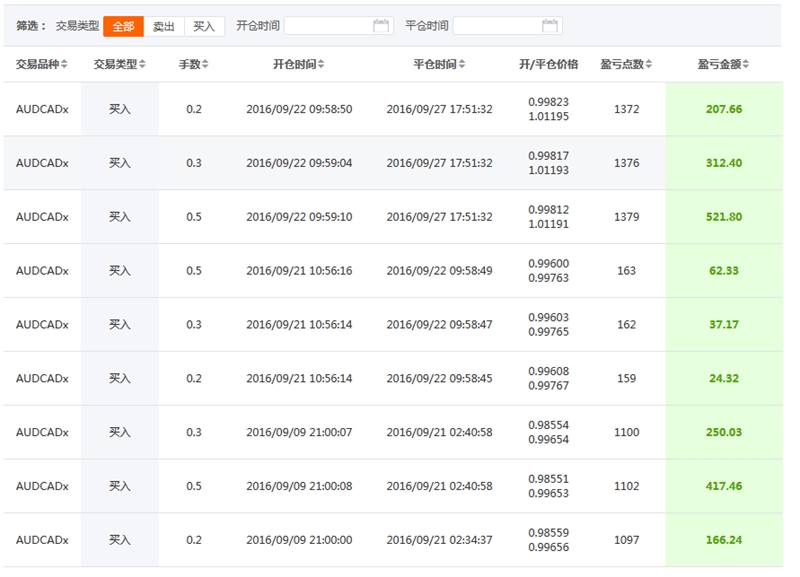Select profit amount 521.80

[x=724, y=217]
